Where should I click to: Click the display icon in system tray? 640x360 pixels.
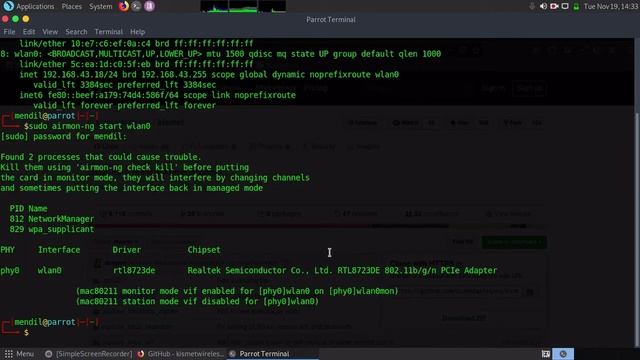pos(565,6)
